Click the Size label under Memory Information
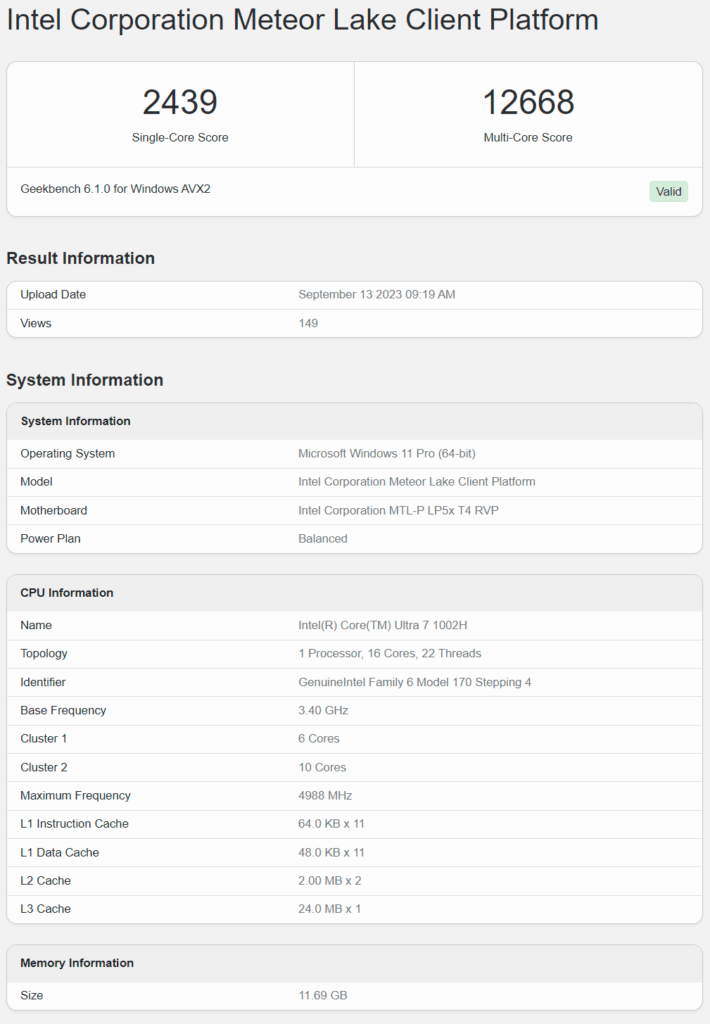The image size is (710, 1024). 31,996
